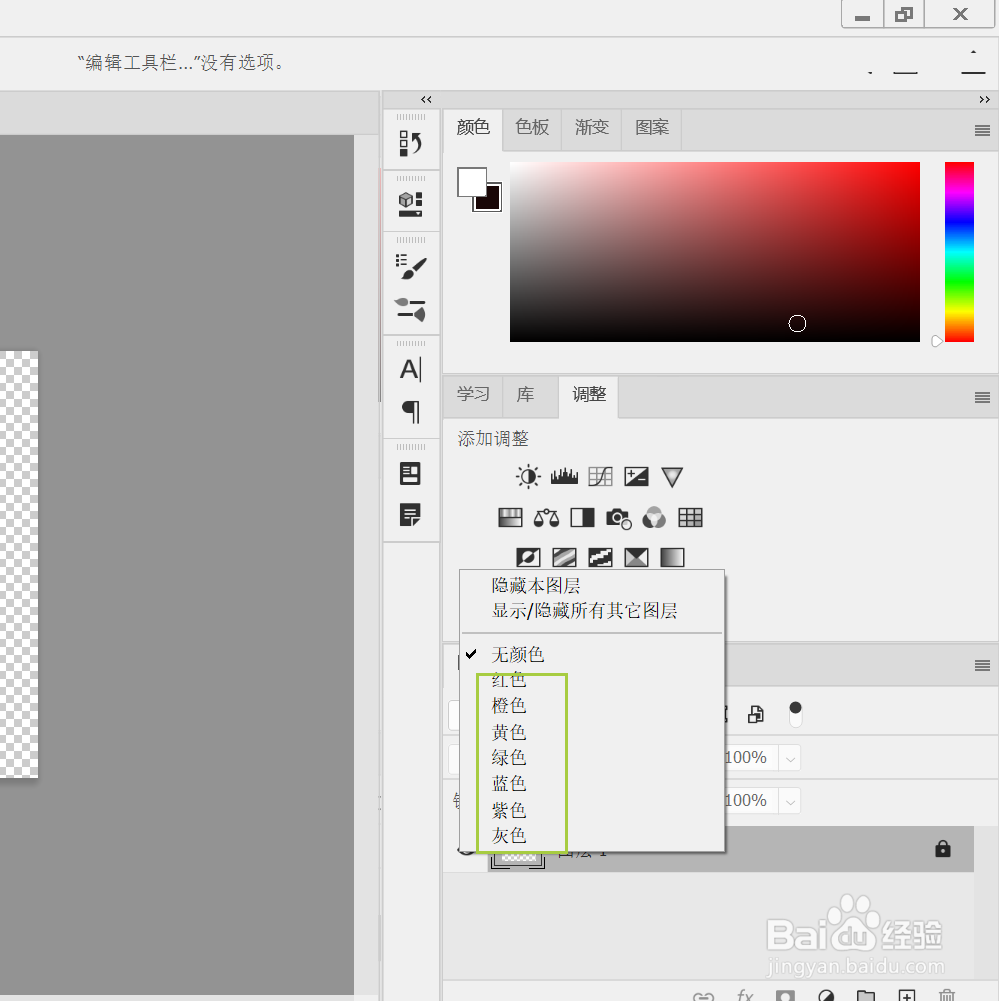Add an Invert adjustment
The image size is (999, 1001).
point(528,557)
